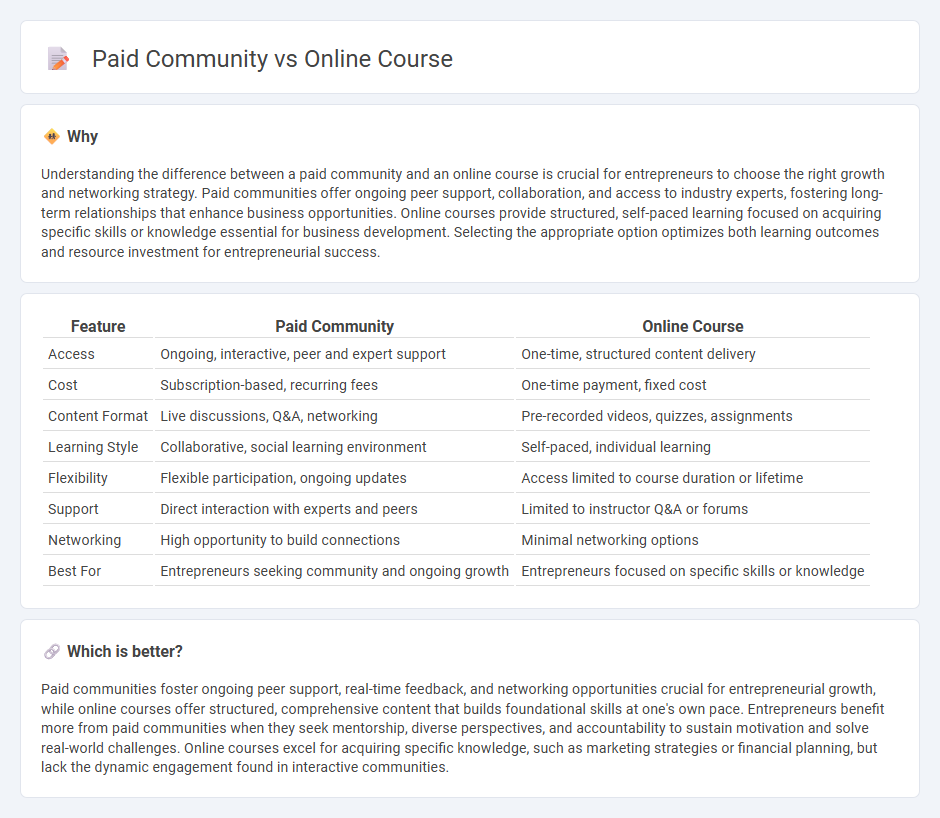The image size is (940, 818).
Task: Select the Cost row label
Action: pyautogui.click(x=63, y=385)
